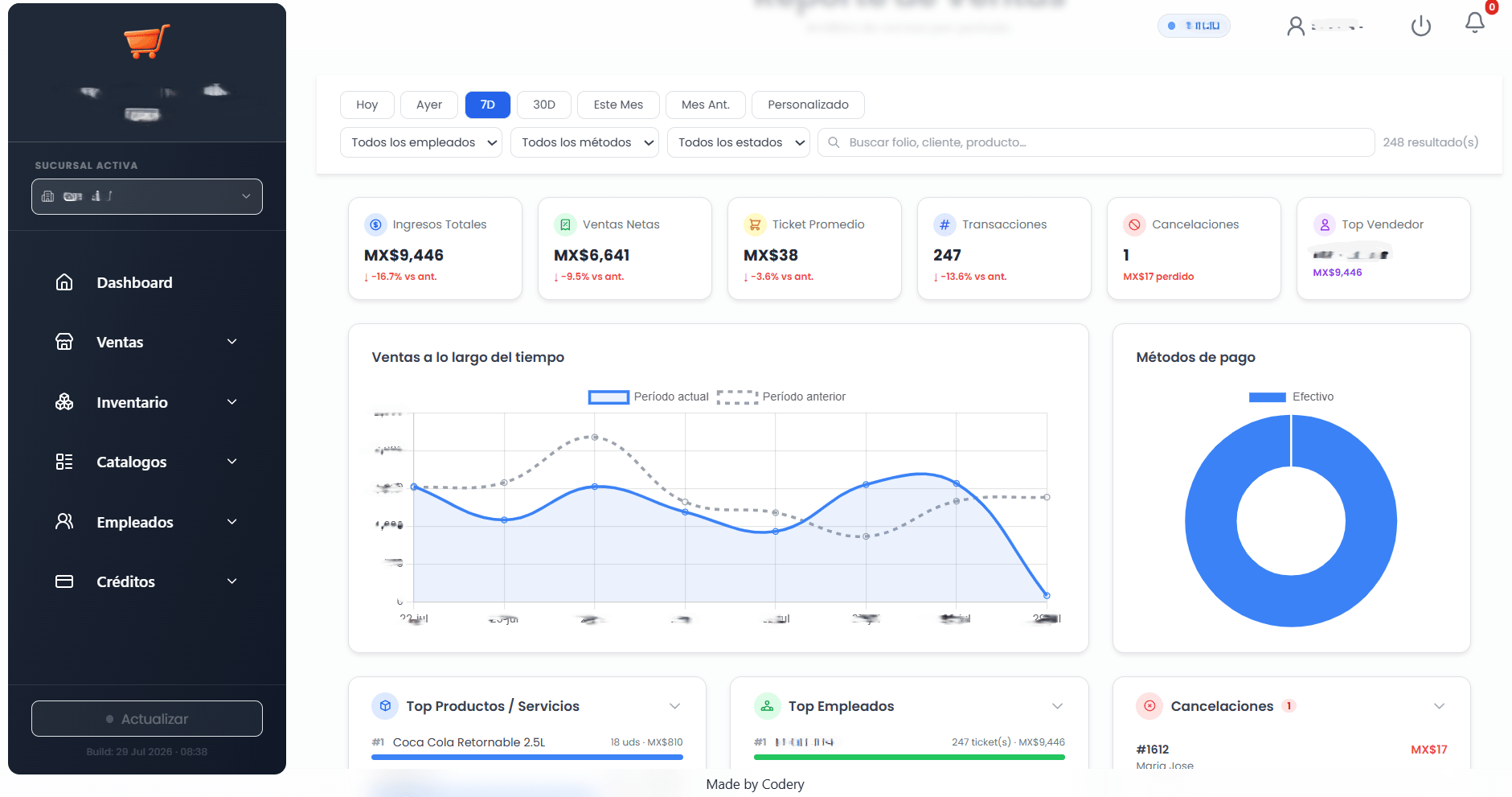Focus the Buscar folio, cliente, producto search field

coord(1096,142)
